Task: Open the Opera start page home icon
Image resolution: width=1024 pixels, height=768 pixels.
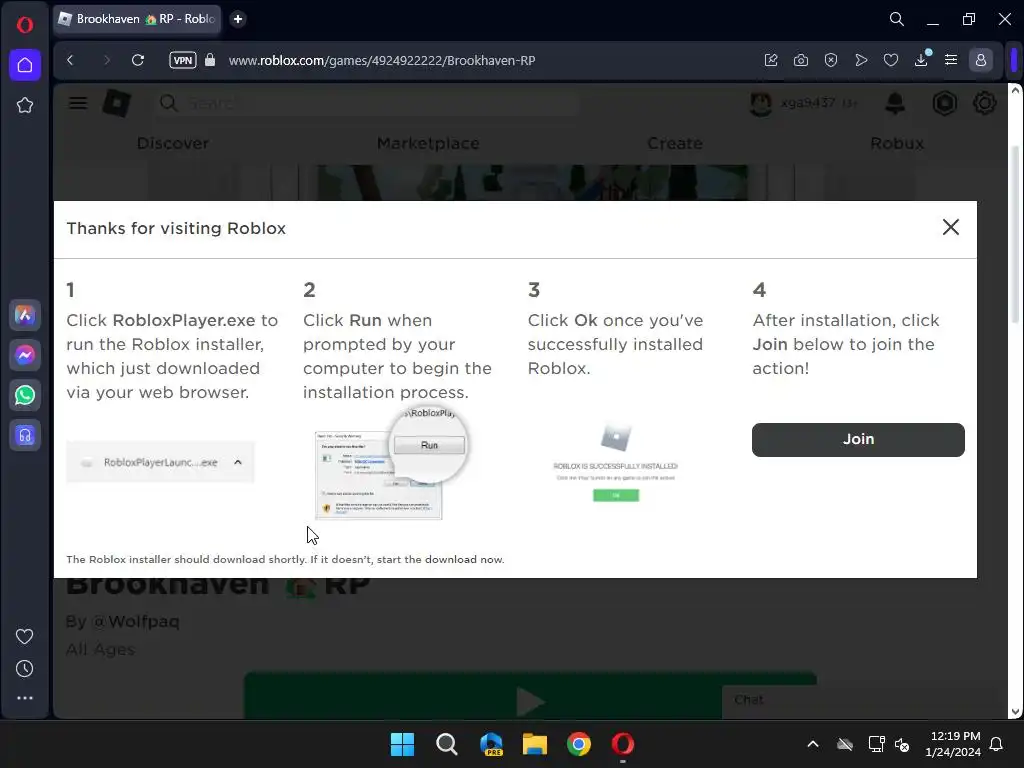Action: (x=25, y=65)
